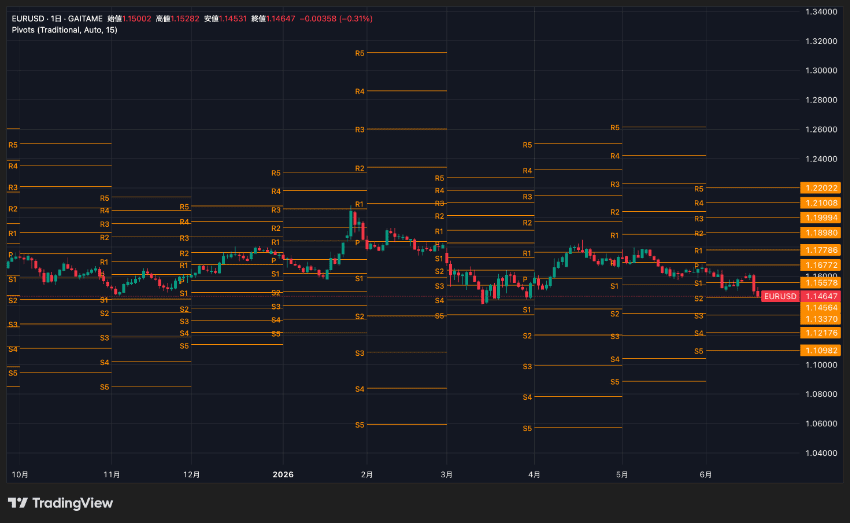Open the Pivots (Traditional, Auto, 15) indicator legend
Viewport: 850px width, 523px height.
point(65,30)
